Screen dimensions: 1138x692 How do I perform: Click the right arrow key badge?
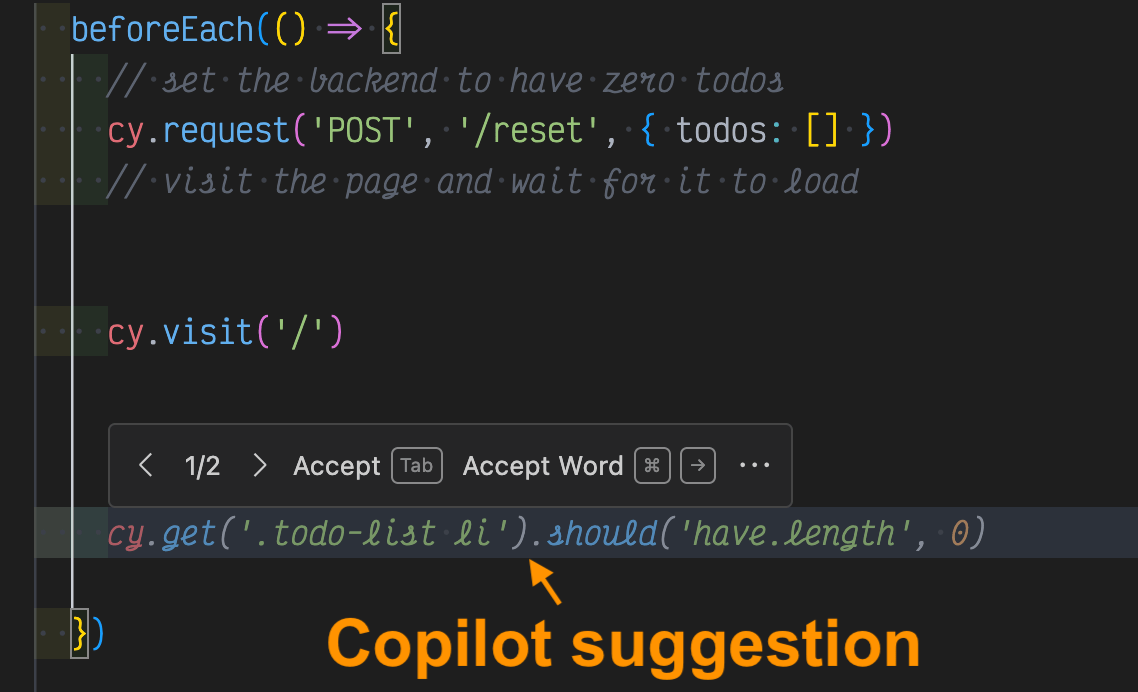[698, 466]
